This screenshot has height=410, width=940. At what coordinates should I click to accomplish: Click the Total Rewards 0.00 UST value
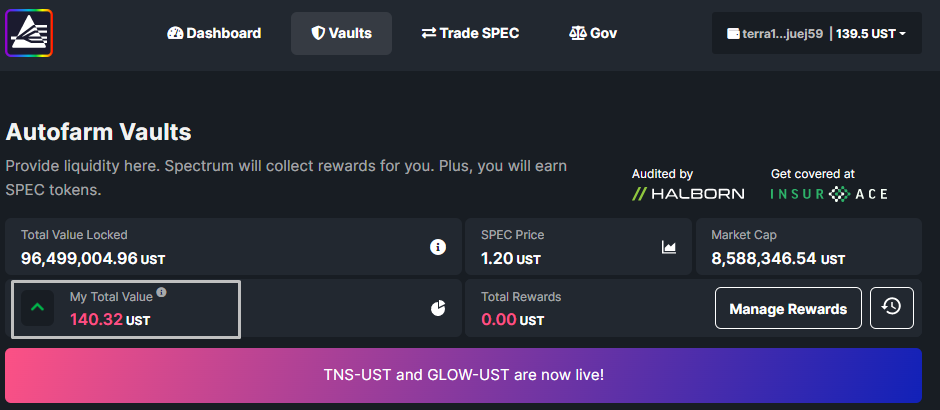512,320
